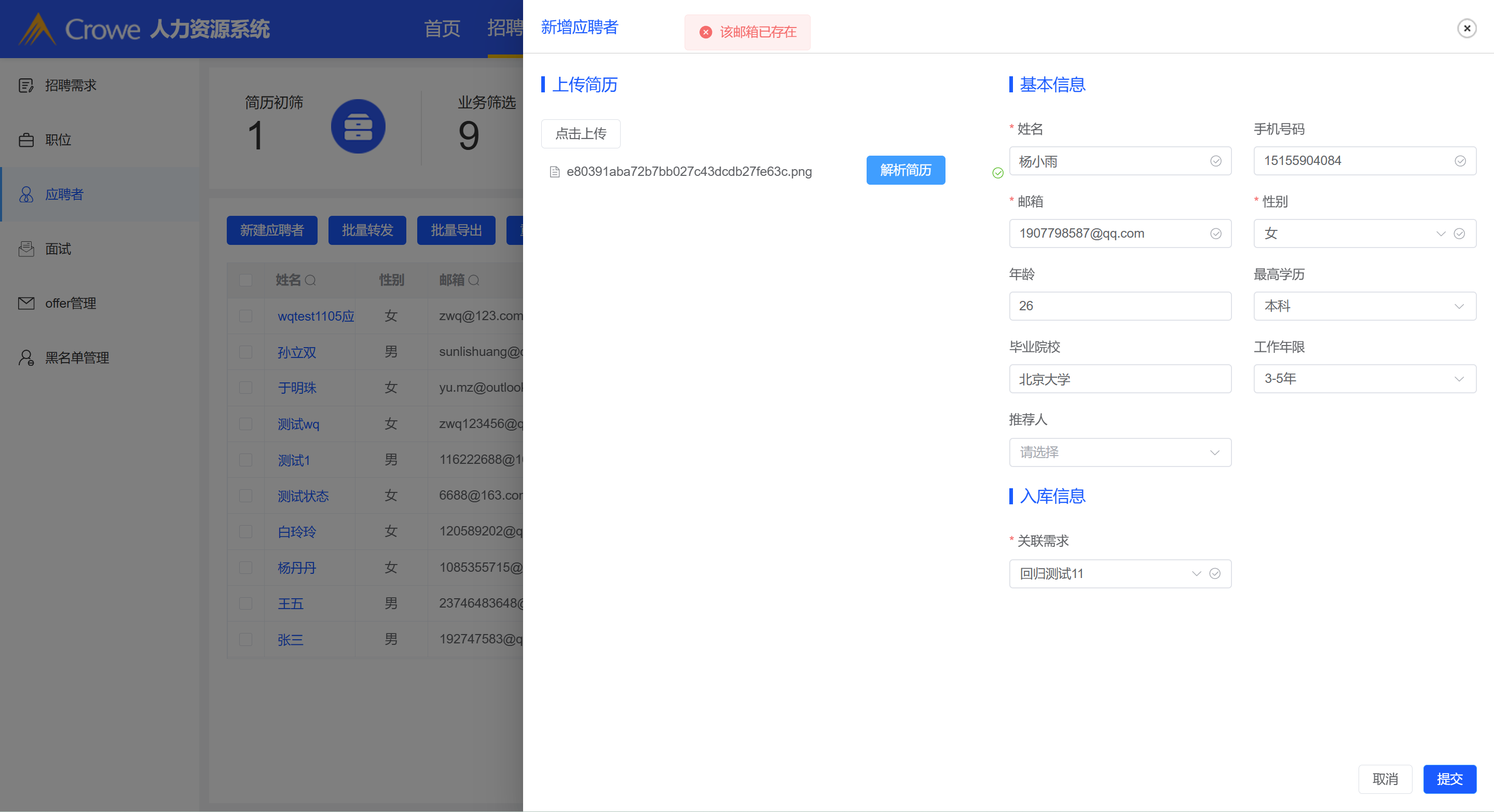Viewport: 1494px width, 812px height.
Task: Open the 最高学历 dropdown showing 本科
Action: pos(1364,306)
